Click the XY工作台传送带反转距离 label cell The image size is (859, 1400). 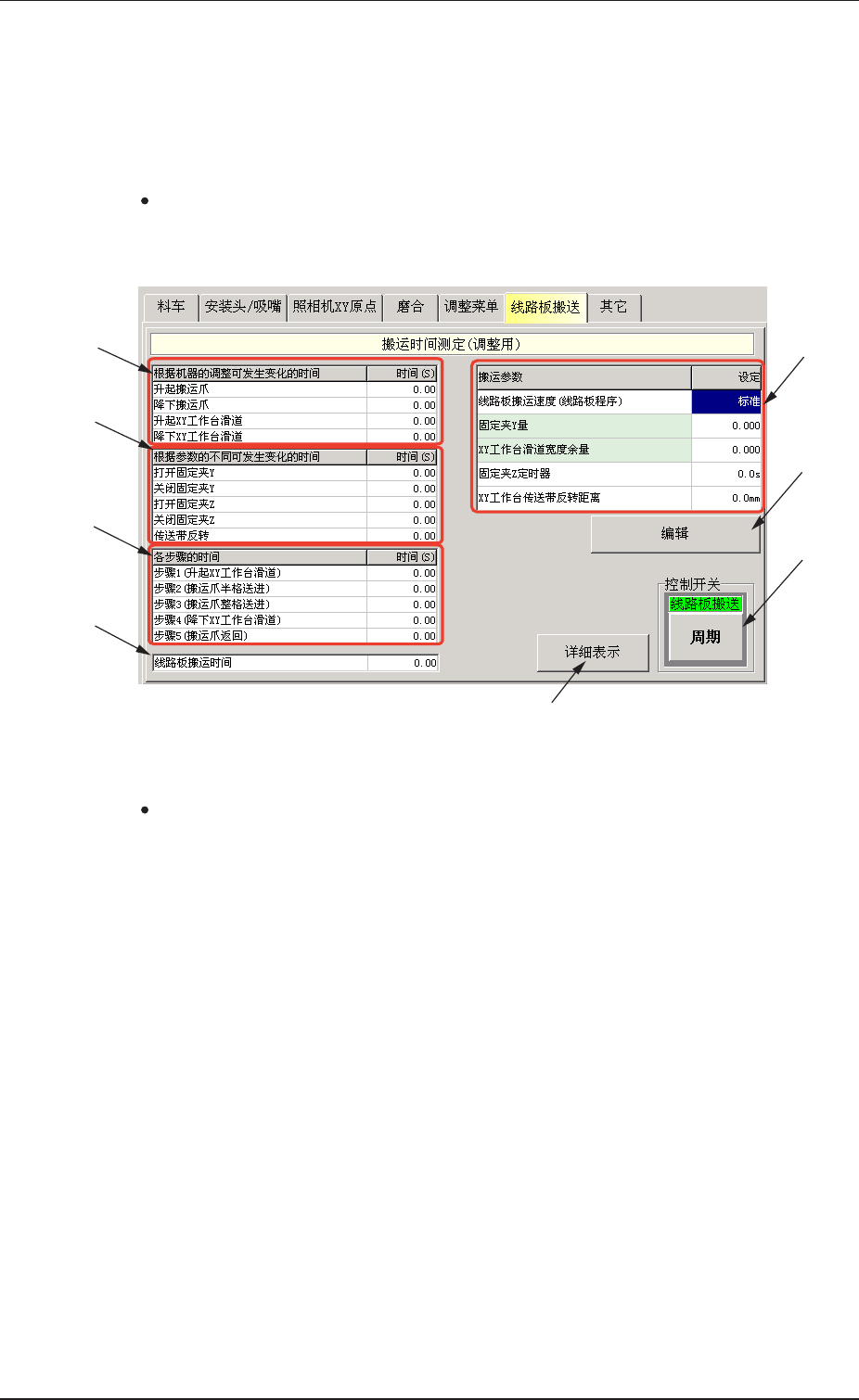[583, 498]
